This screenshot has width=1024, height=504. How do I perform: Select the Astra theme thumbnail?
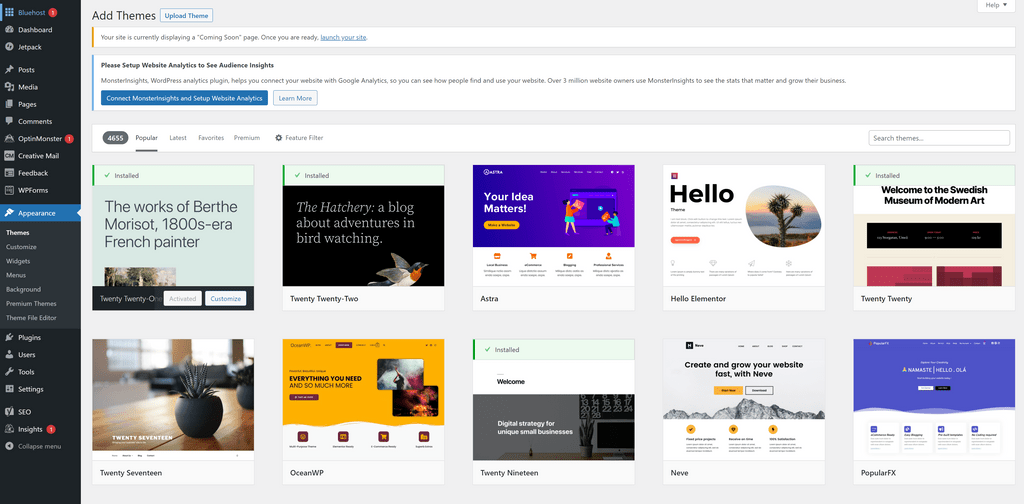(x=554, y=225)
